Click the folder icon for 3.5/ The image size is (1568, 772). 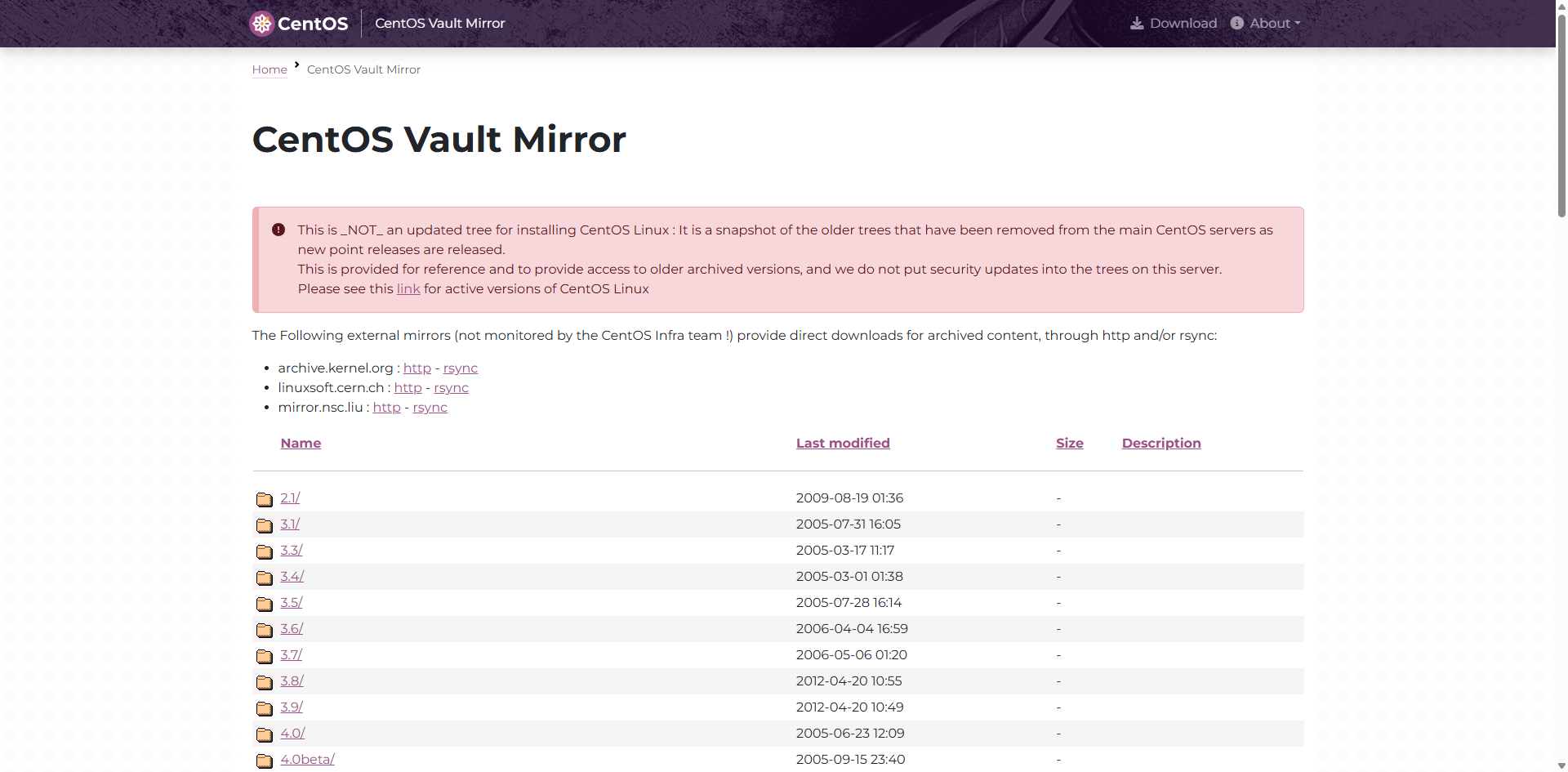tap(265, 604)
